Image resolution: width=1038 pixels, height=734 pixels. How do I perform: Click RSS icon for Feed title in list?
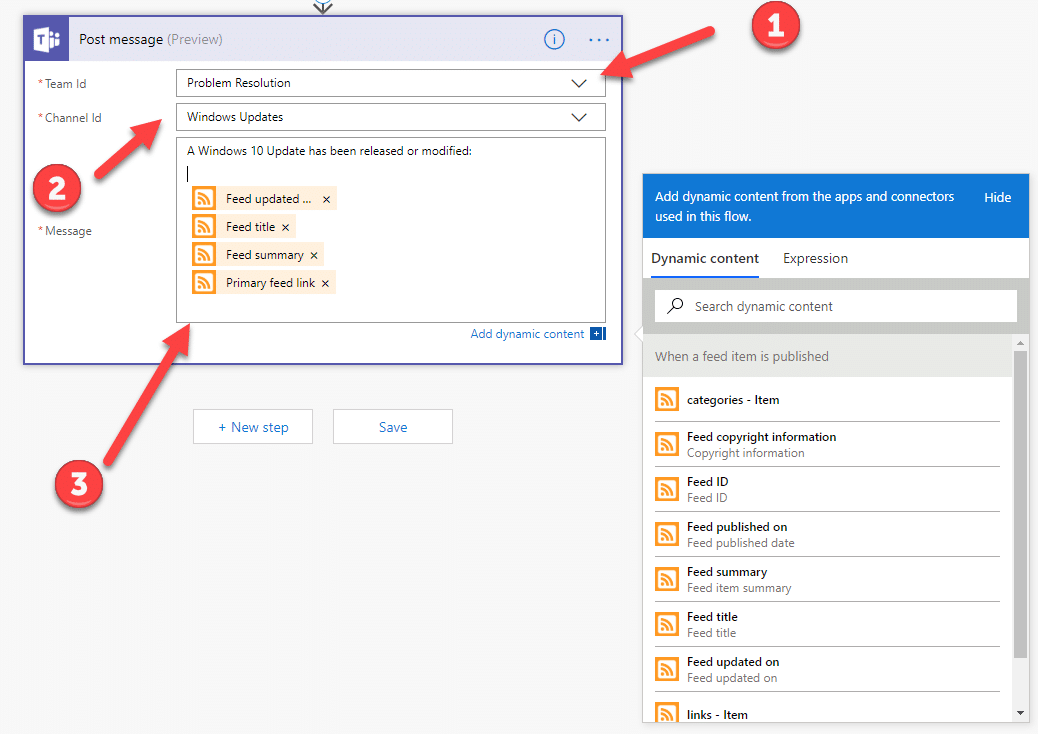667,624
